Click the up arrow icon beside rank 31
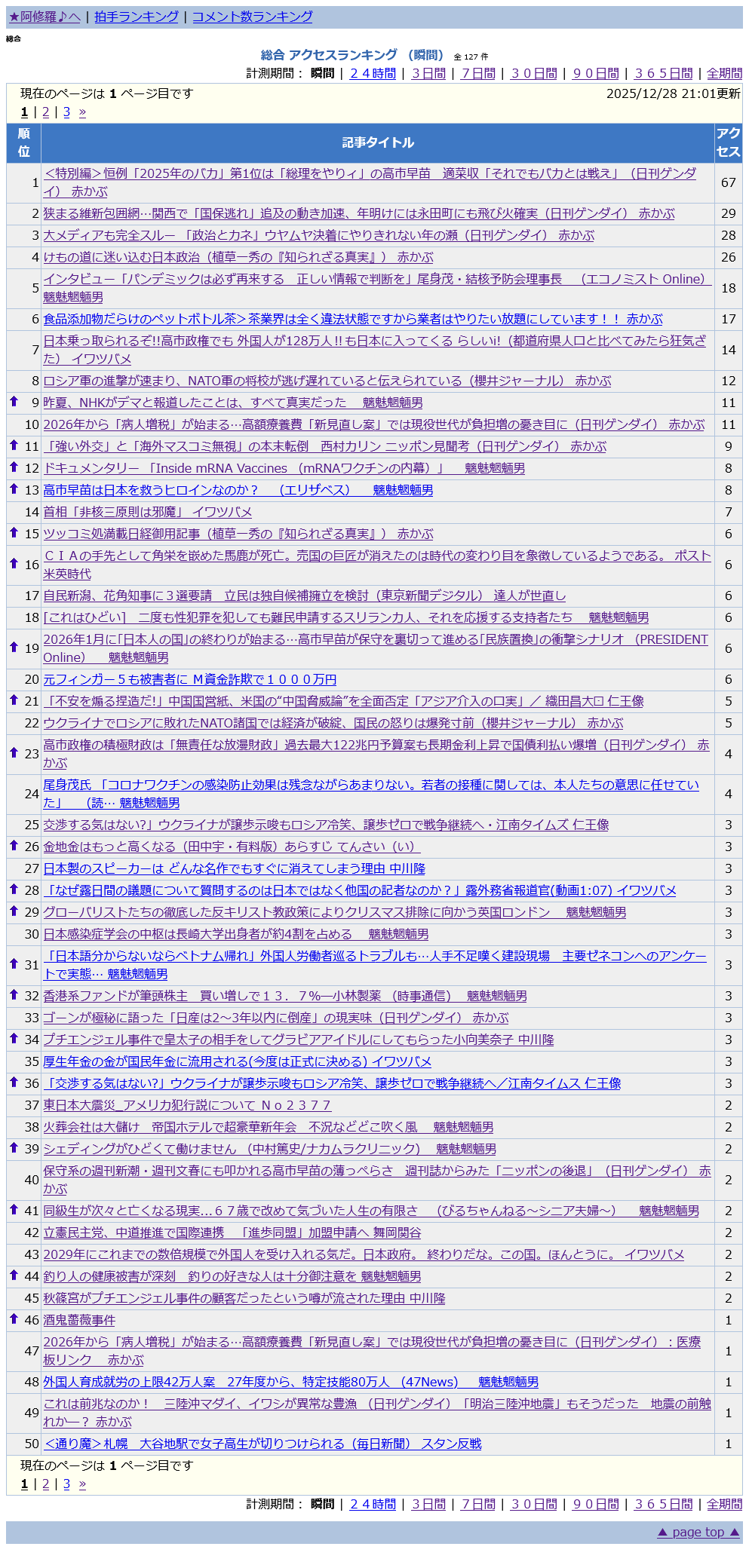The height and width of the screenshot is (1568, 749). pos(14,963)
